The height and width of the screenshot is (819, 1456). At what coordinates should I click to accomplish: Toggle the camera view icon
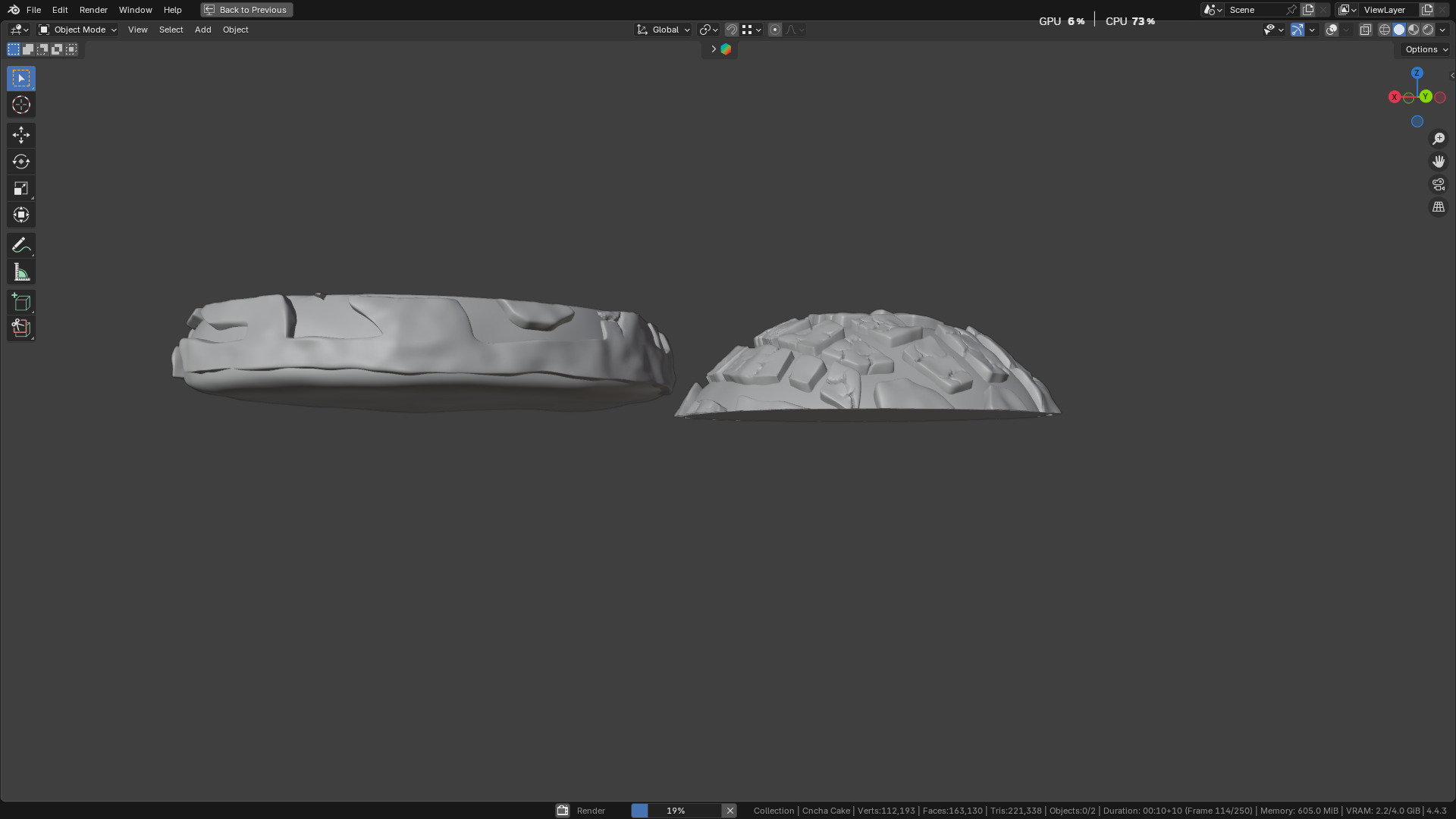(x=1439, y=184)
